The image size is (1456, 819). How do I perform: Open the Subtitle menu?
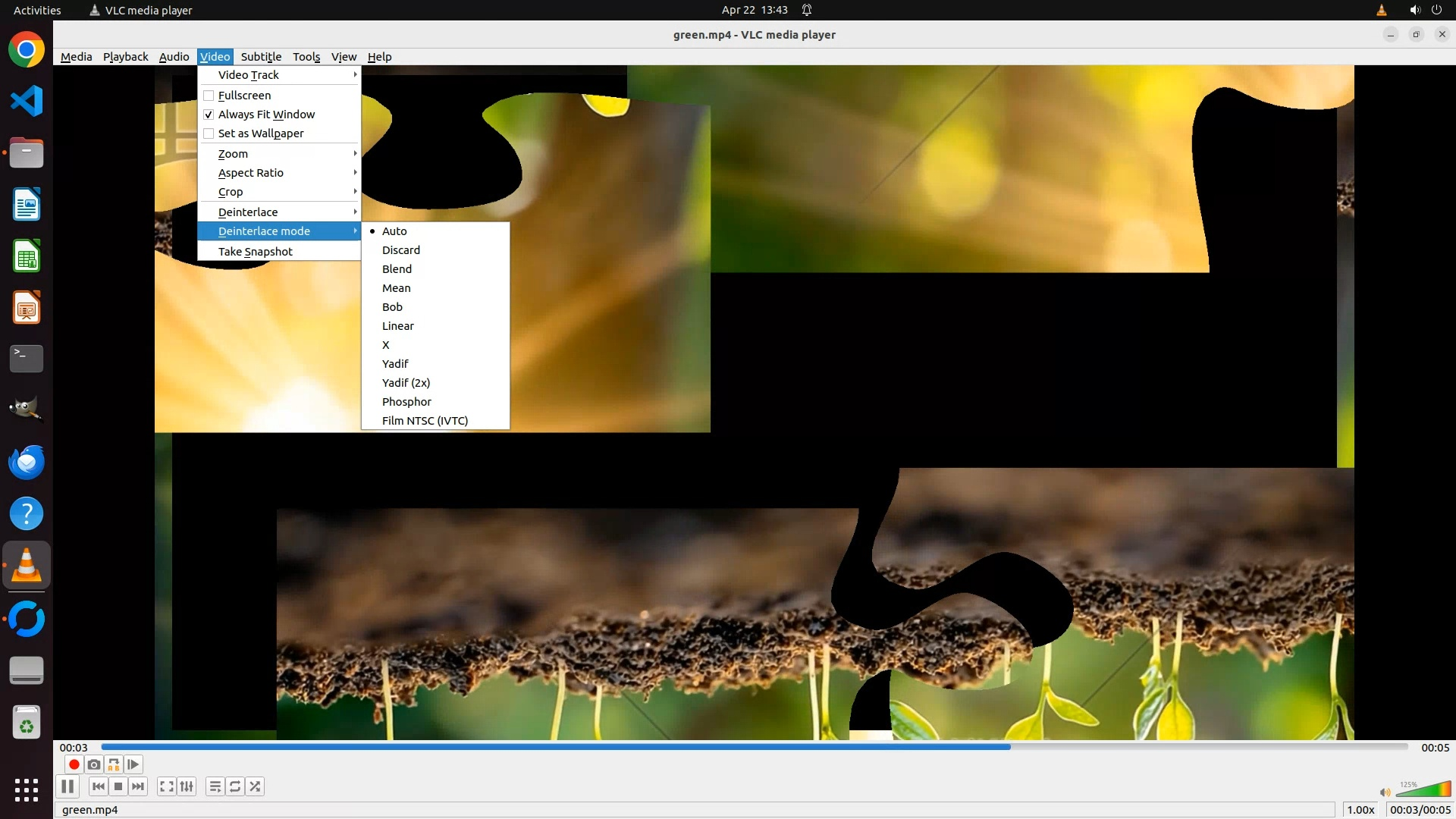click(261, 57)
